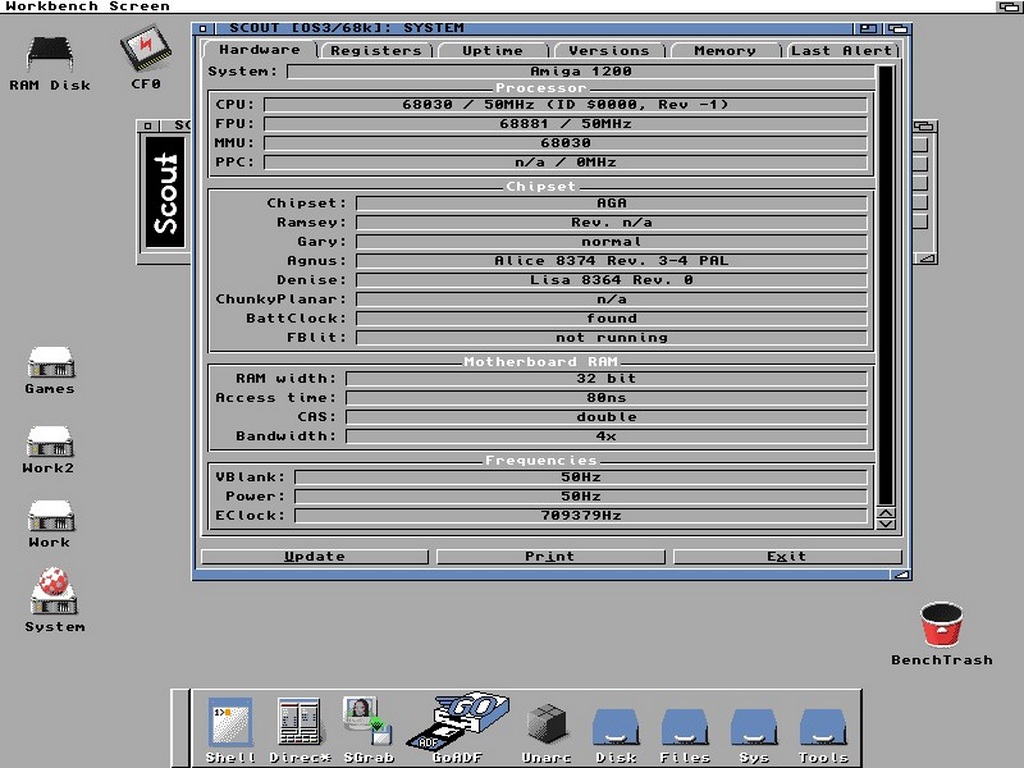This screenshot has height=768, width=1024.
Task: Switch to the Hardware tab
Action: (259, 50)
